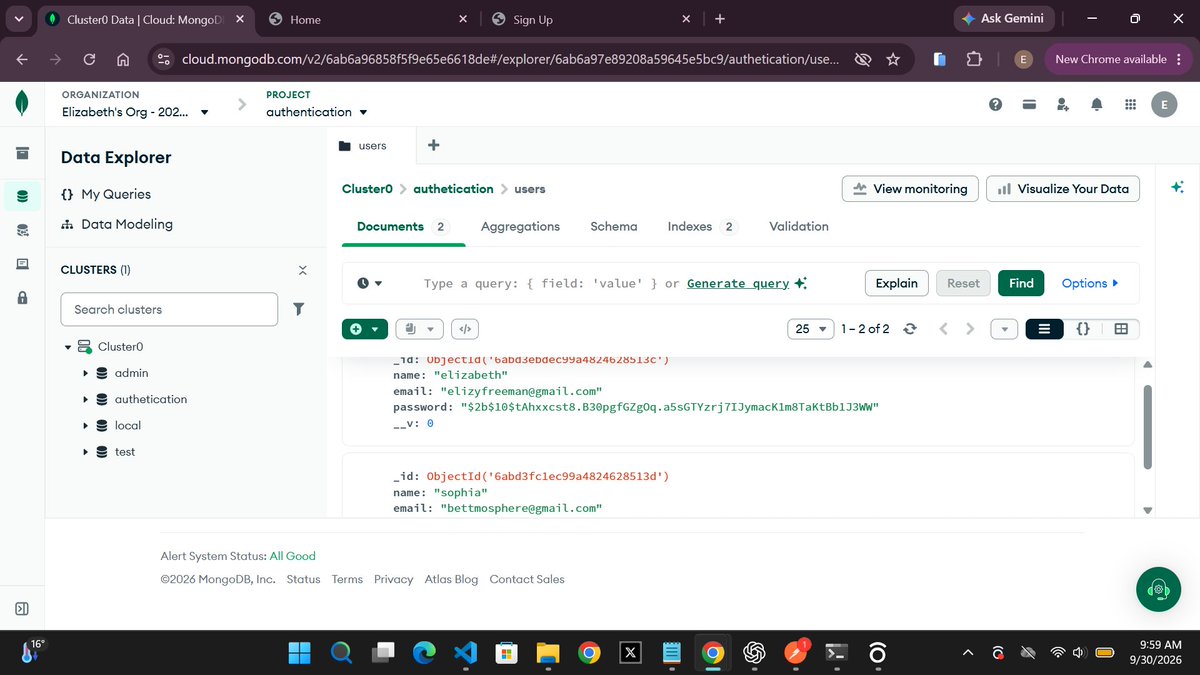Switch to the Aggregations tab

click(x=520, y=227)
